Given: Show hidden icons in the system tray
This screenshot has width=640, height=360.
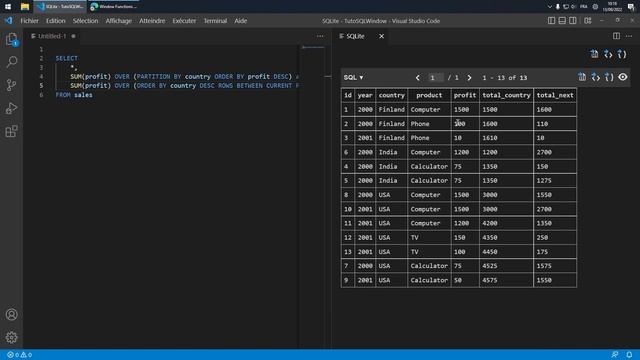Looking at the screenshot, I should coord(549,7).
